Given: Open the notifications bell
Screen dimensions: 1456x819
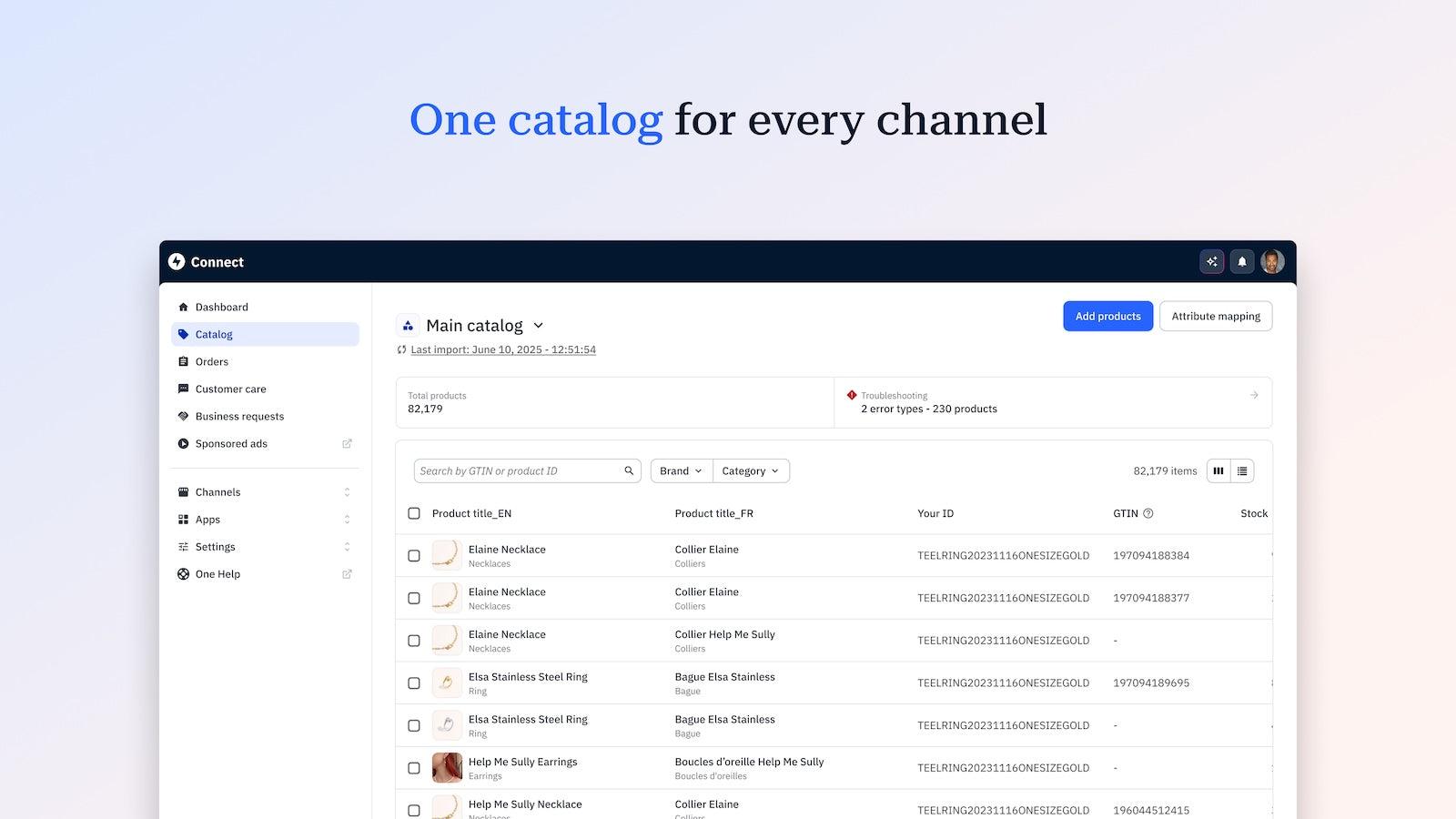Looking at the screenshot, I should coord(1242,262).
